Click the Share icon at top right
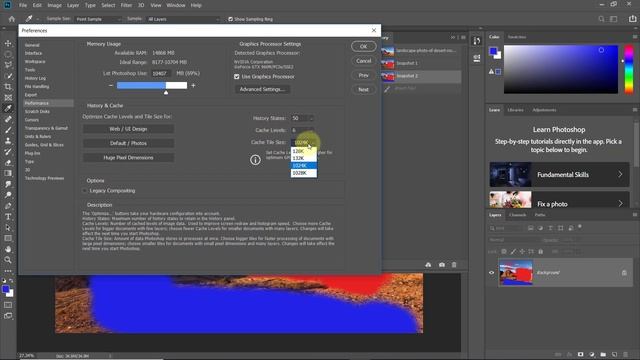Image resolution: width=640 pixels, height=360 pixels. coord(632,19)
